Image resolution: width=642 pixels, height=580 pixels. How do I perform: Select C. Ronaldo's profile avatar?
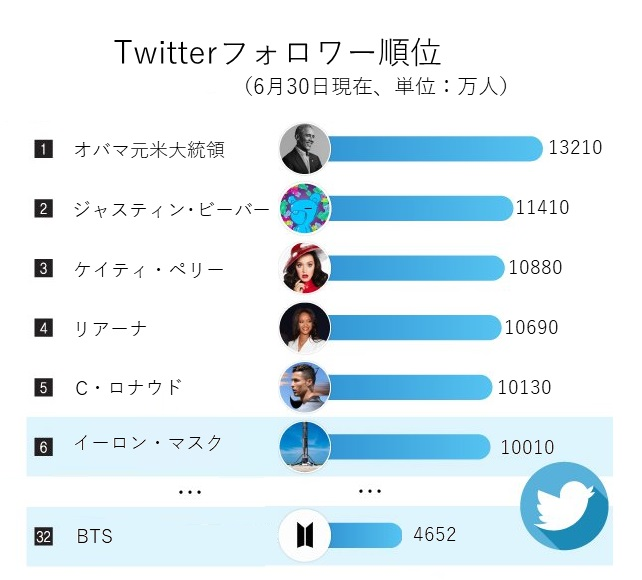[305, 388]
